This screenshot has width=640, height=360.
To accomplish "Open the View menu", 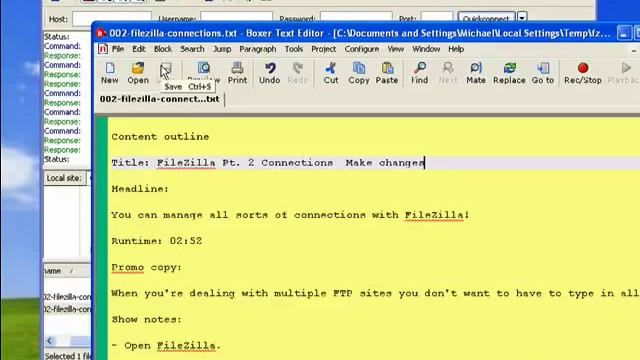I will pos(396,49).
